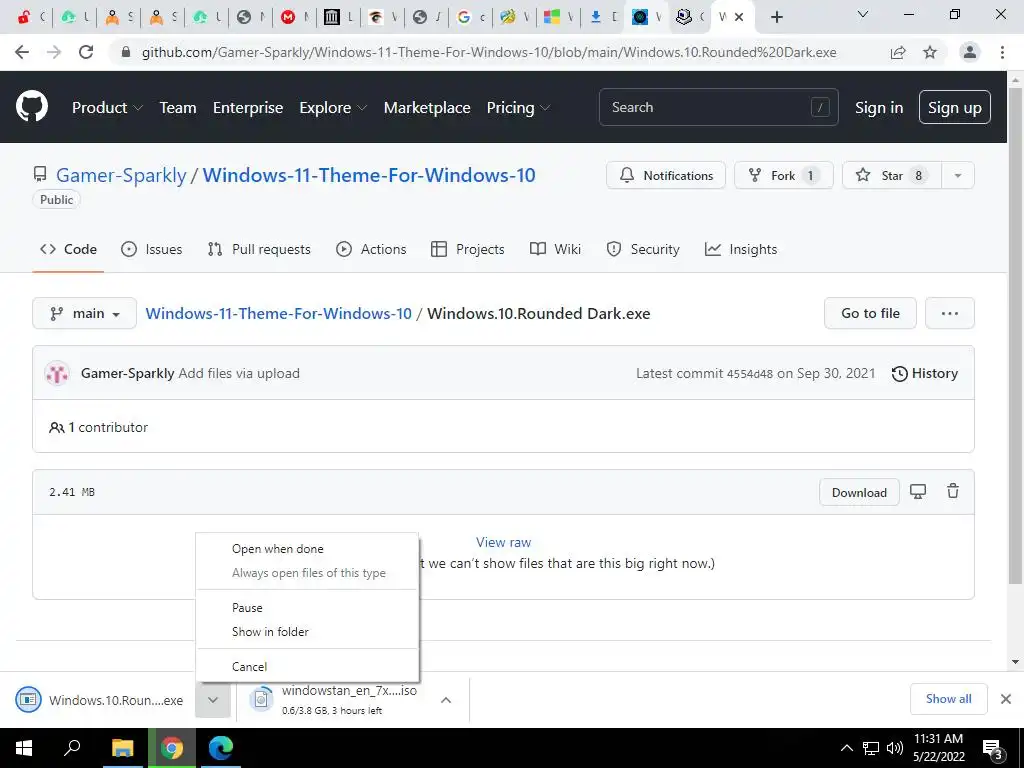1024x768 pixels.
Task: Bookmark this page with the star icon
Action: click(x=930, y=52)
